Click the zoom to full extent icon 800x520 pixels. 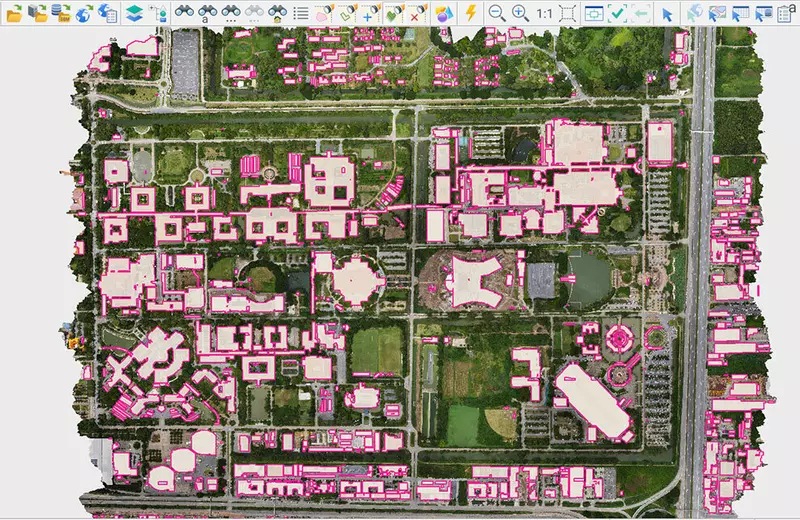coord(567,13)
